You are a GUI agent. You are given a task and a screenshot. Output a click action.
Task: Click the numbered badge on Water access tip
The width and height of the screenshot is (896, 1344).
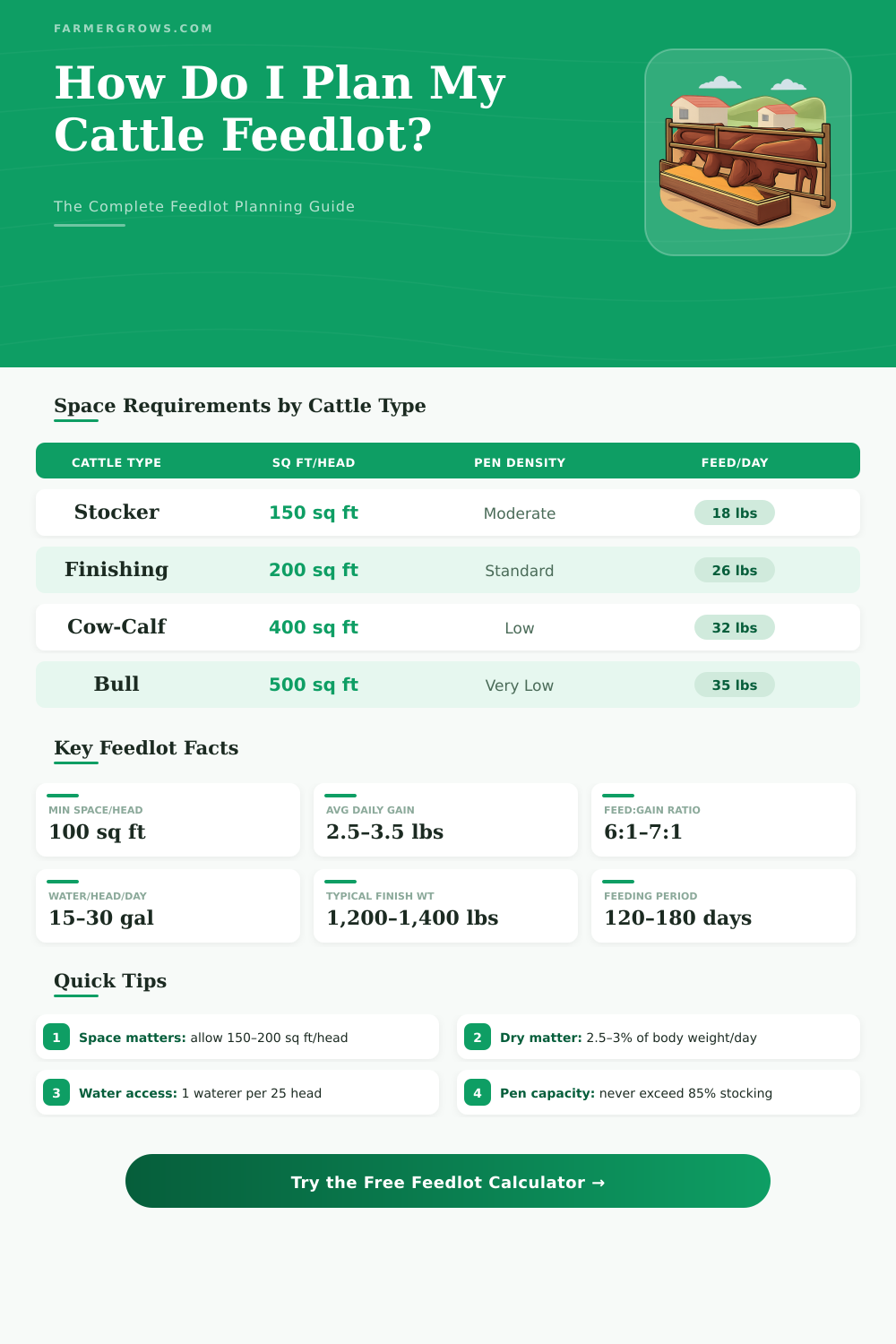coord(56,1092)
